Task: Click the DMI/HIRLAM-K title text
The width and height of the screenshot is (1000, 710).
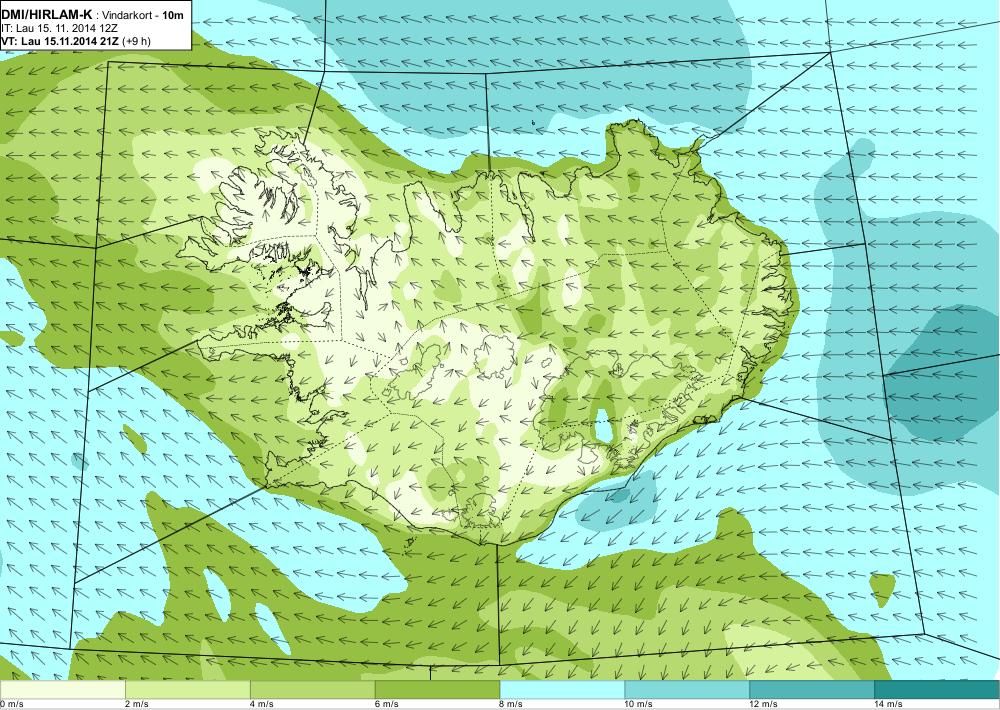Action: pyautogui.click(x=47, y=15)
